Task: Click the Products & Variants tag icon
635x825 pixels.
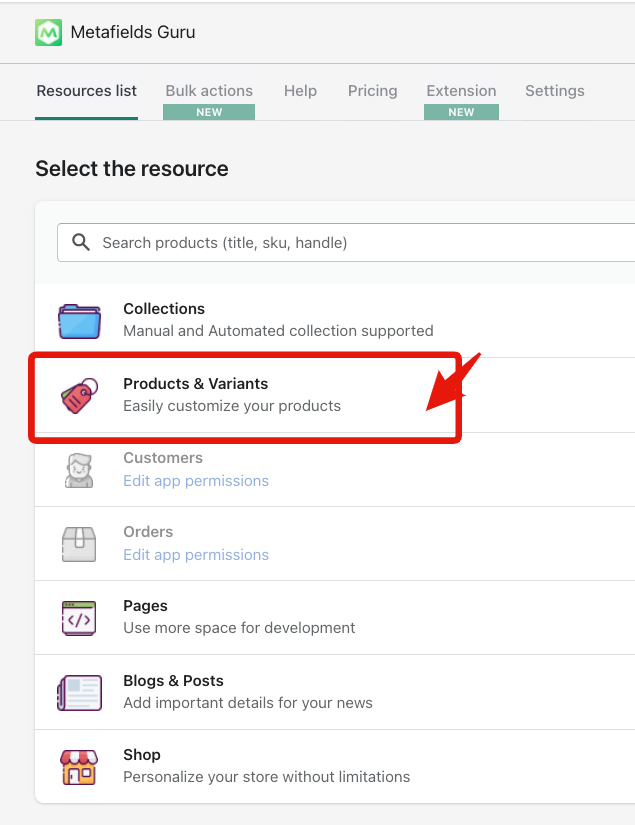Action: click(x=79, y=395)
